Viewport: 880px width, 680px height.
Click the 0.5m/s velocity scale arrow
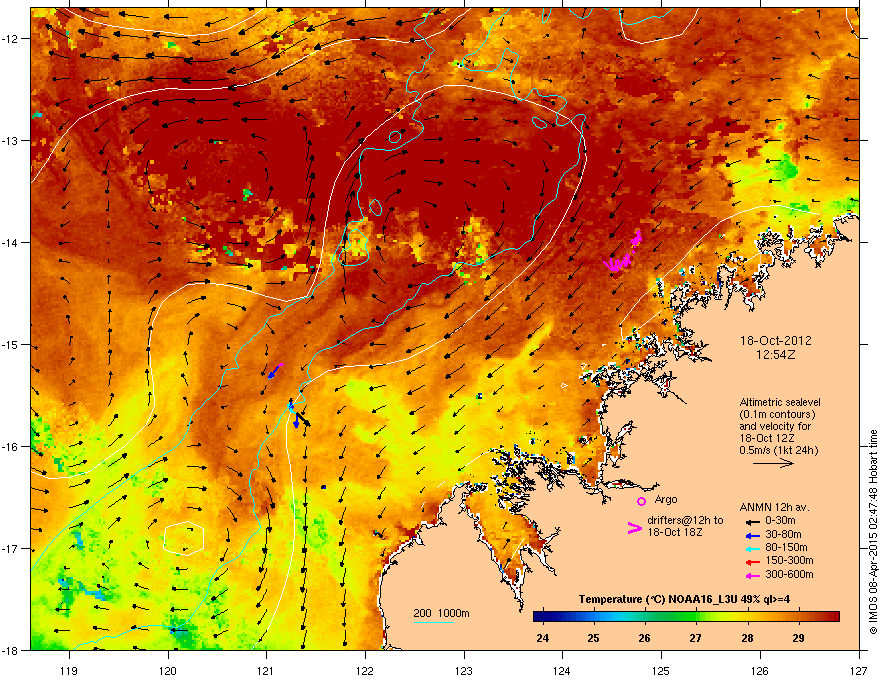[x=773, y=463]
